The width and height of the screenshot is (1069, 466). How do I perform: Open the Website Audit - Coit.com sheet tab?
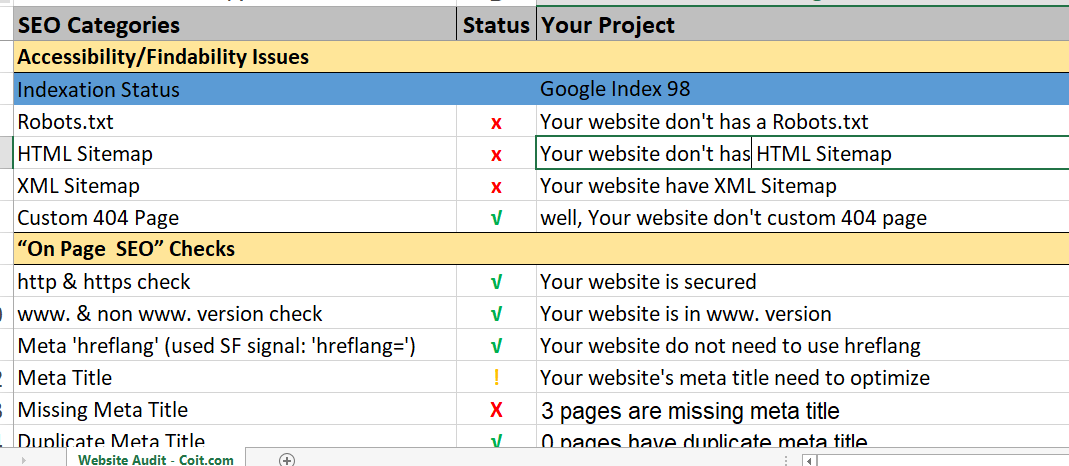(x=156, y=459)
